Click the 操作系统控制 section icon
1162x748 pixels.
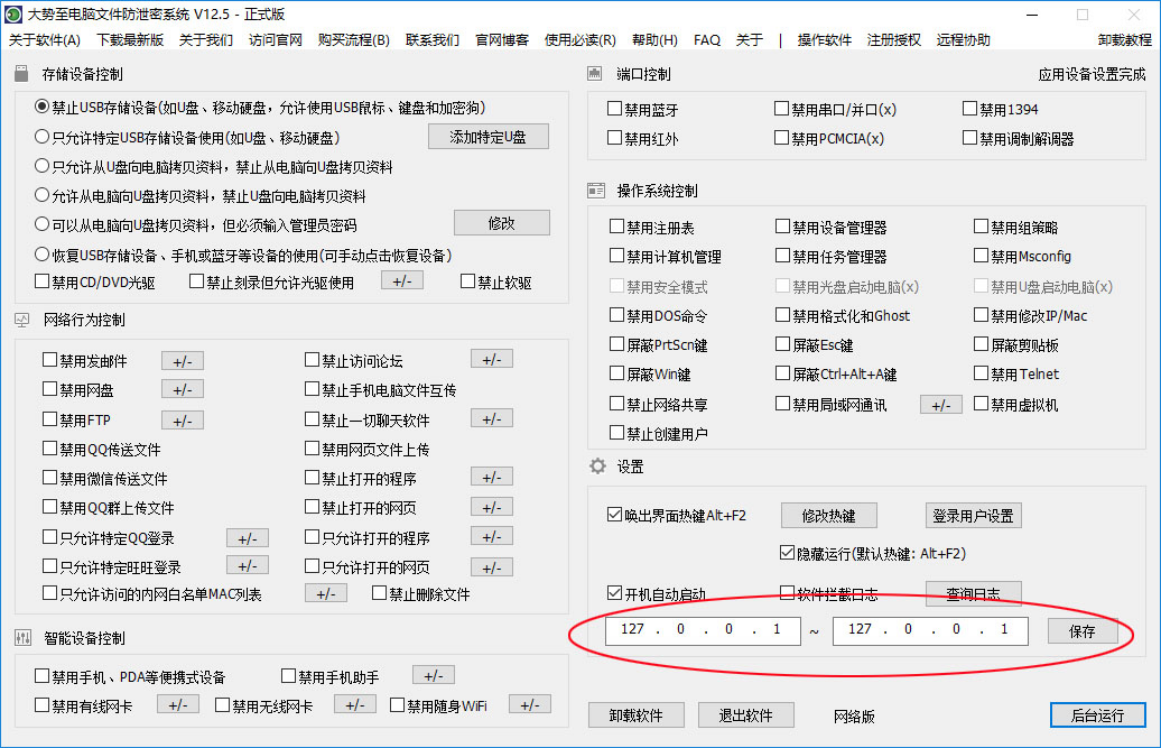[x=596, y=190]
